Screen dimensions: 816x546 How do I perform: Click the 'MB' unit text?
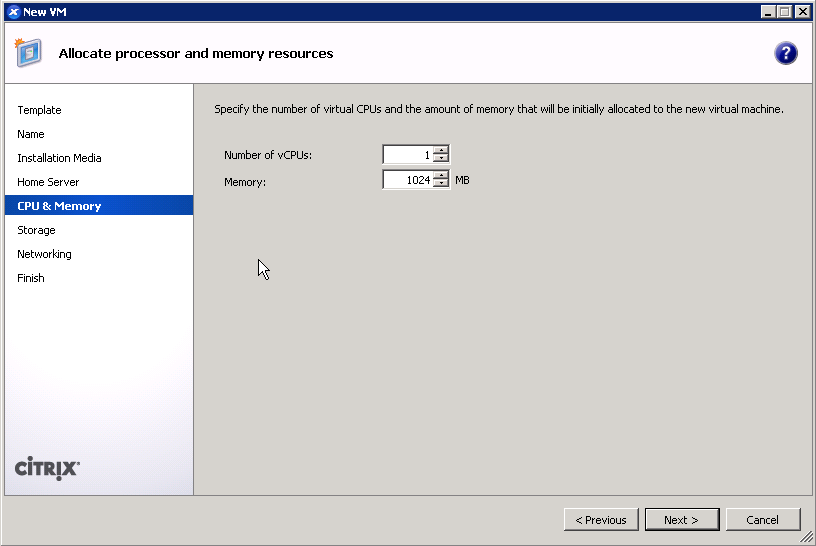[462, 180]
